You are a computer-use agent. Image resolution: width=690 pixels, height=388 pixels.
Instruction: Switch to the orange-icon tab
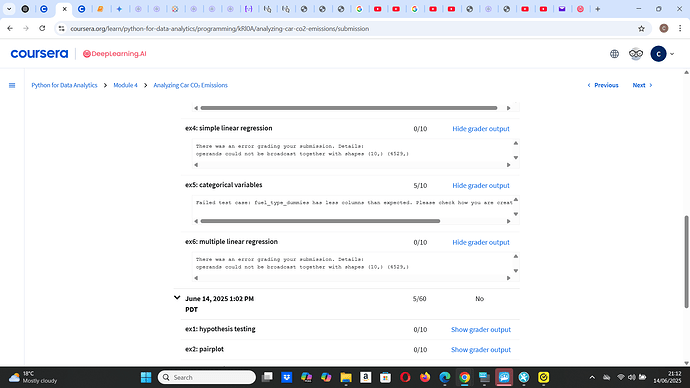click(x=100, y=9)
